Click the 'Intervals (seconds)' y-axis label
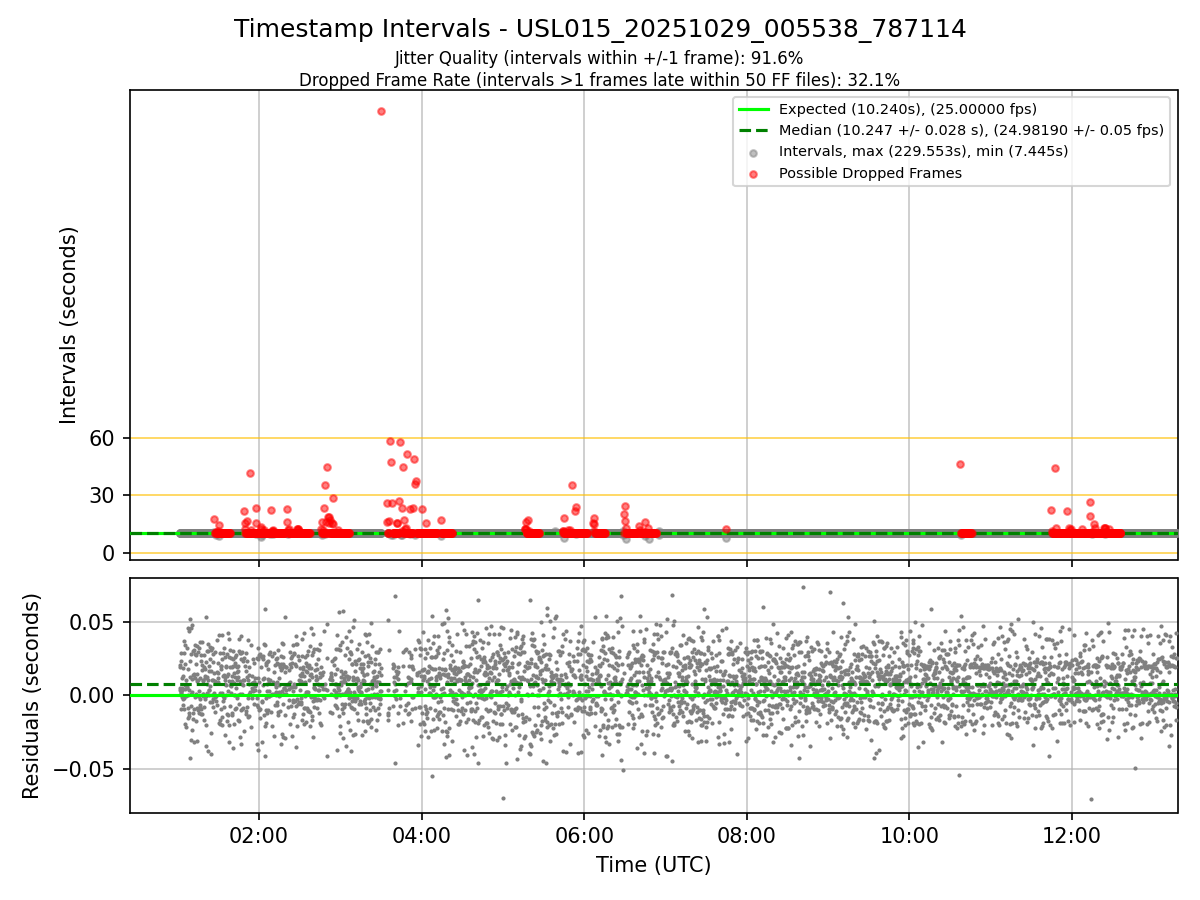1200x900 pixels. coord(69,325)
